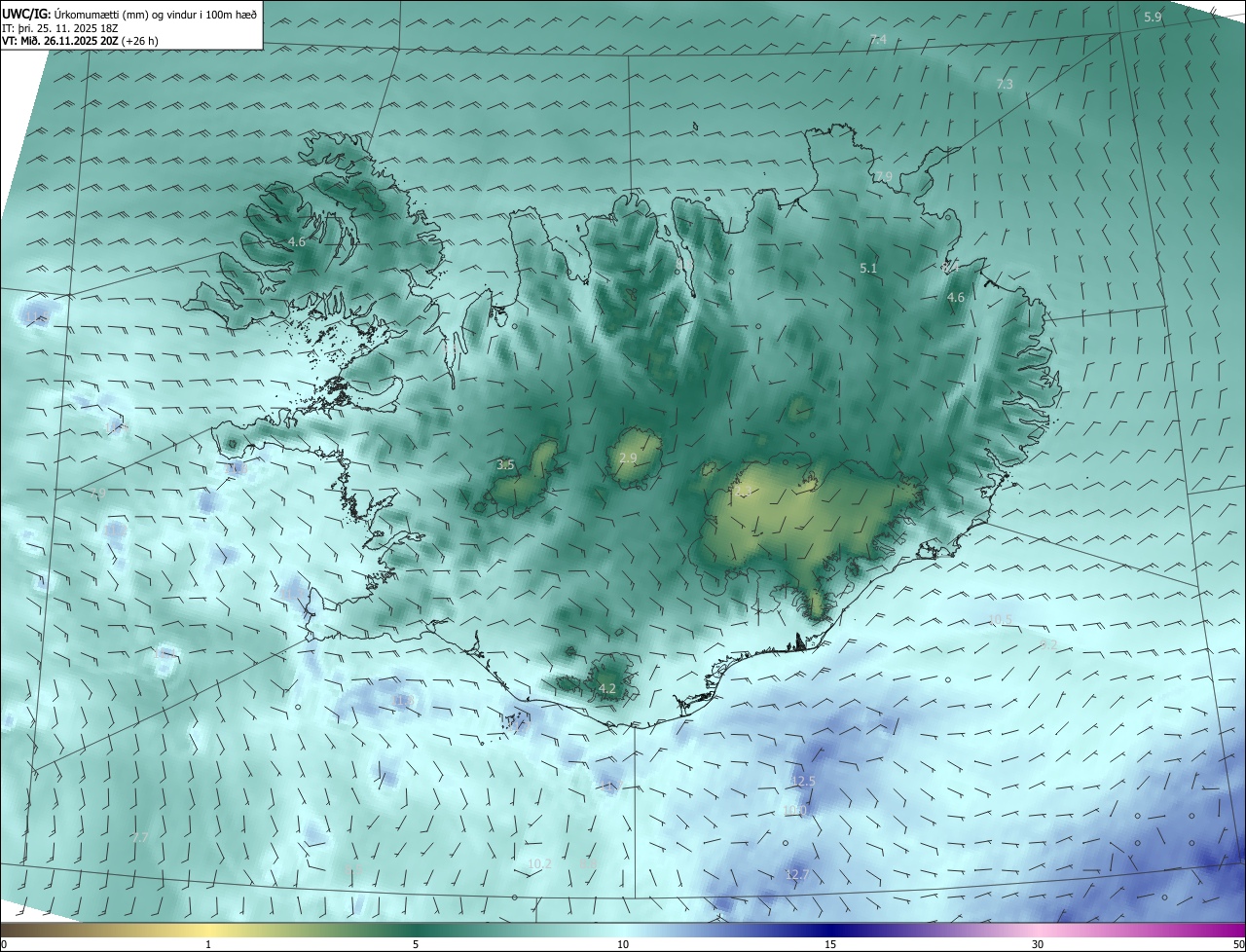
Task: Click the 4.6 label on the Westfjords peninsula
Action: [x=297, y=241]
